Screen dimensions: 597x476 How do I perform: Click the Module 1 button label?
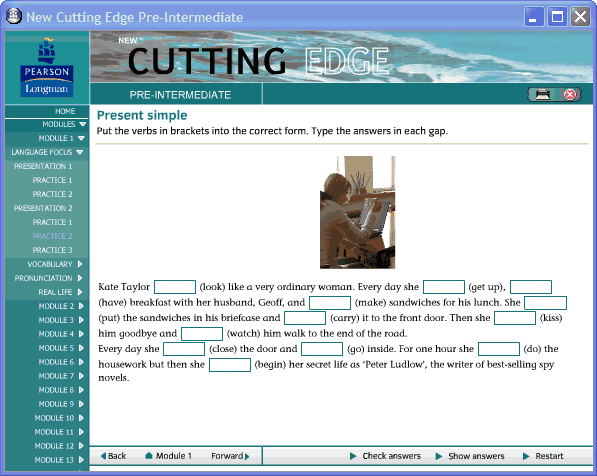pyautogui.click(x=174, y=456)
